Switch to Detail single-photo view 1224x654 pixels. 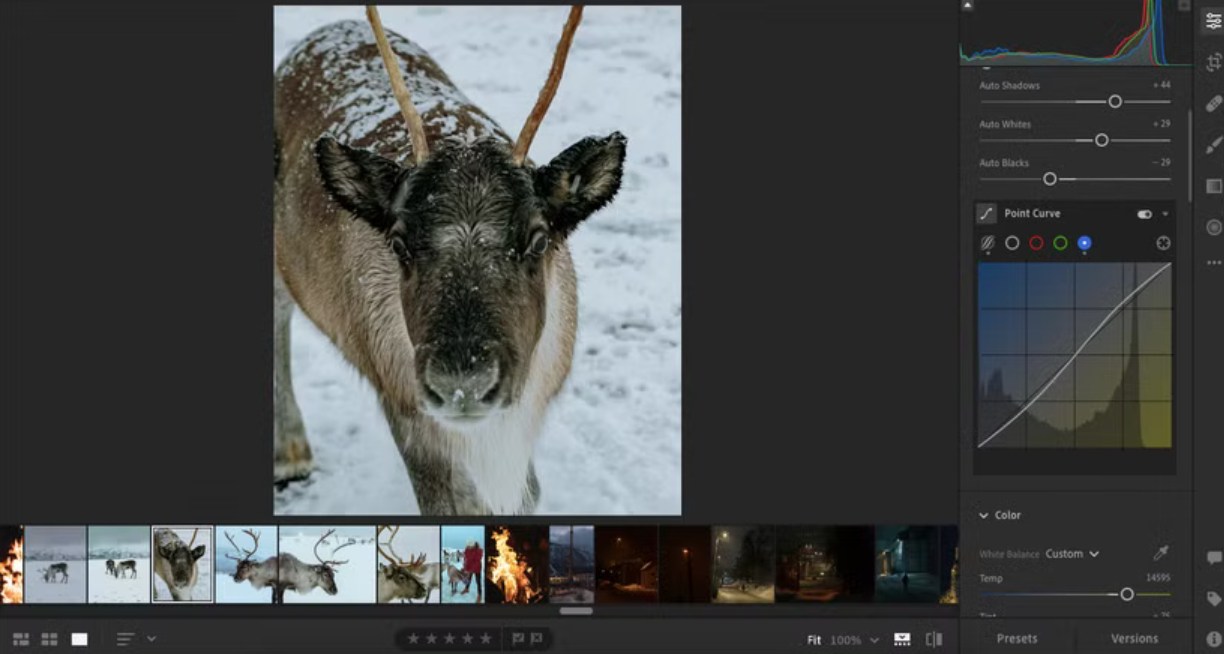(79, 639)
